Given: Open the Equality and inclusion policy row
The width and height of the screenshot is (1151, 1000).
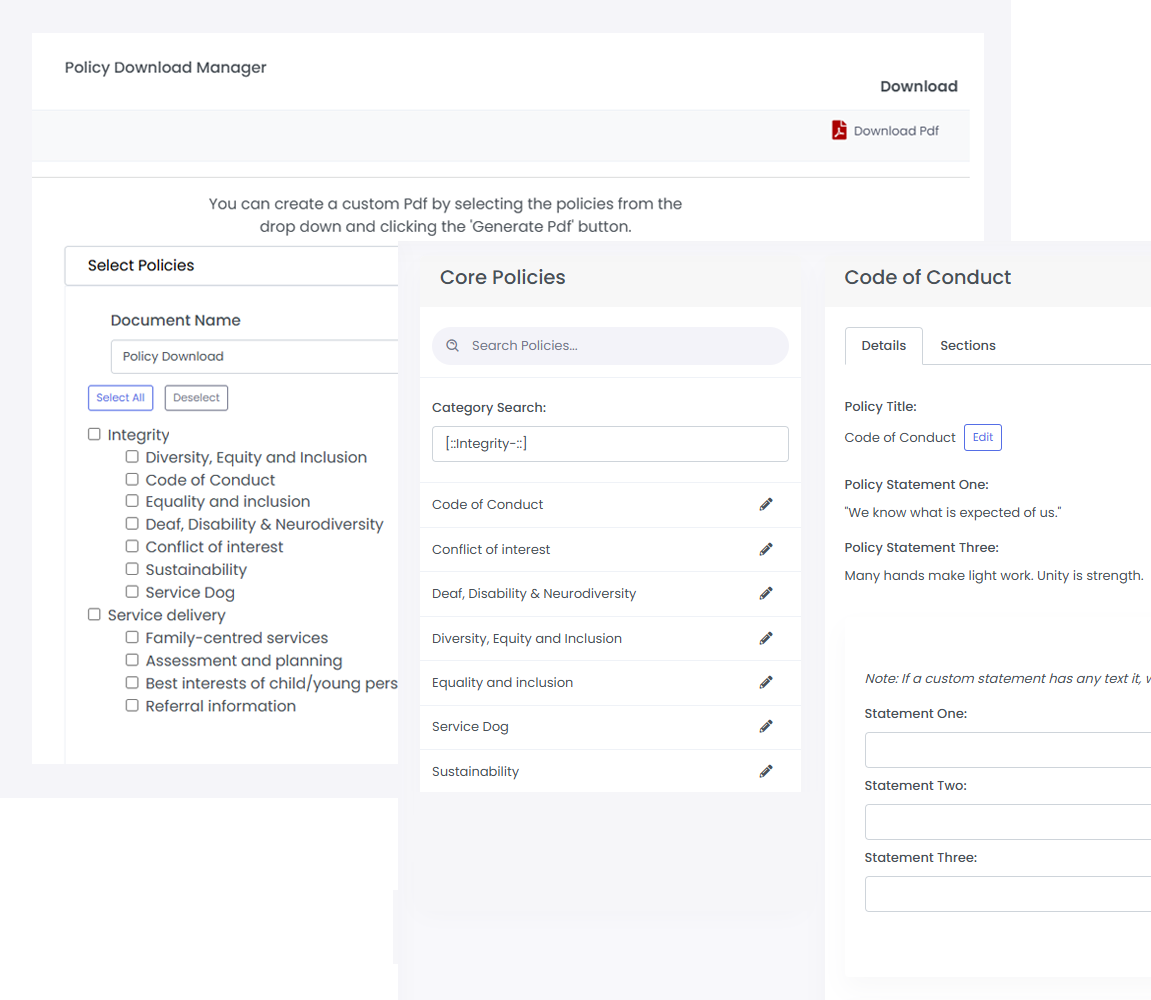Looking at the screenshot, I should click(610, 682).
